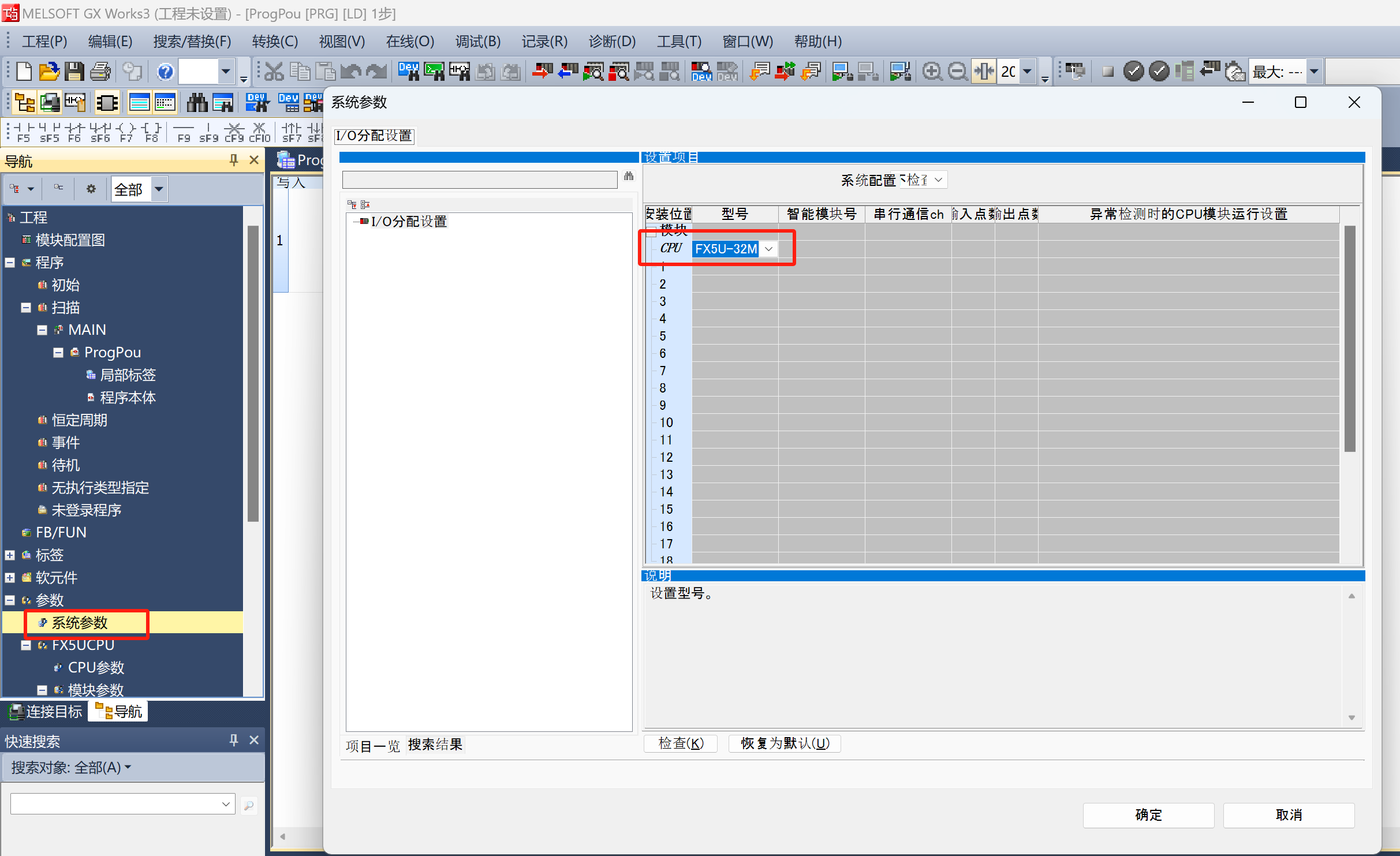Click the Read from PLC blue arrow icon

(568, 72)
